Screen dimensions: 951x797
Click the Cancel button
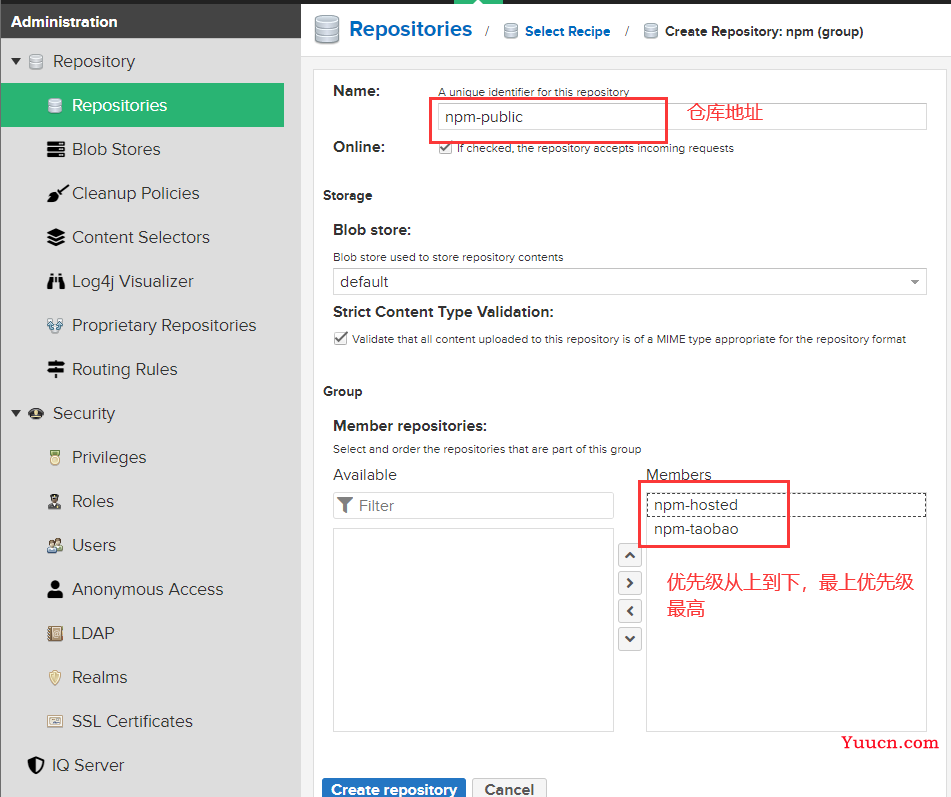[509, 789]
